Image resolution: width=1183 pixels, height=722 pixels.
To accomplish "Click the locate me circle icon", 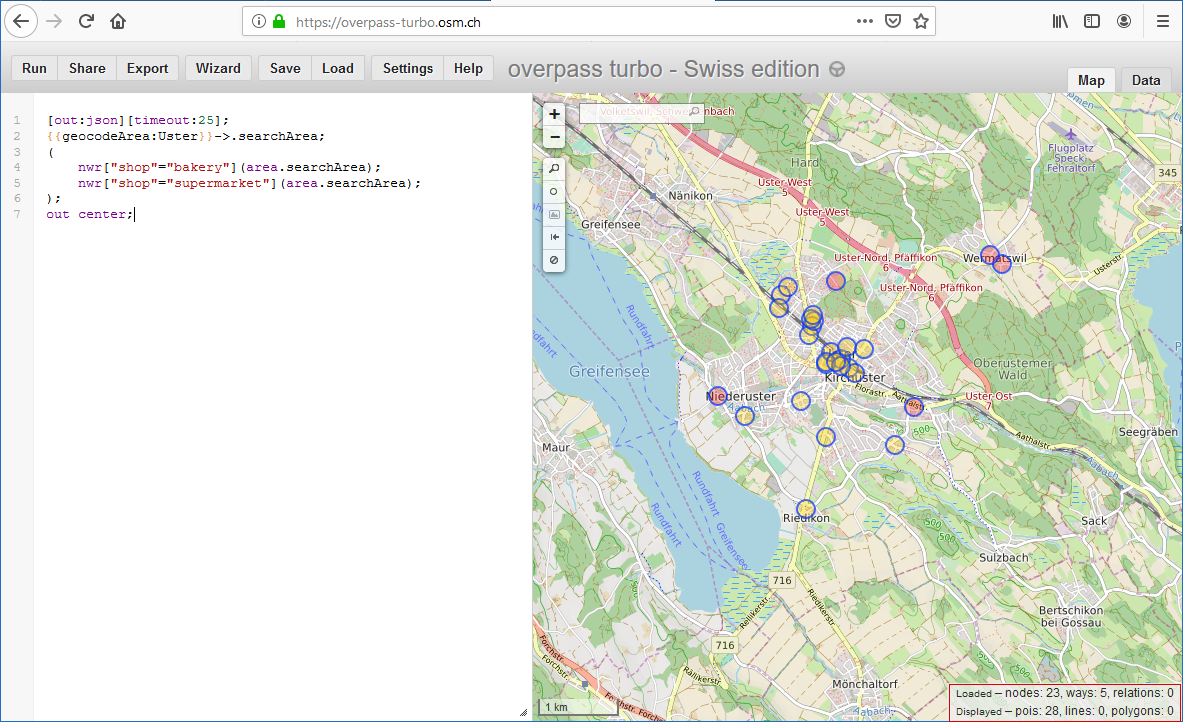I will tap(554, 191).
